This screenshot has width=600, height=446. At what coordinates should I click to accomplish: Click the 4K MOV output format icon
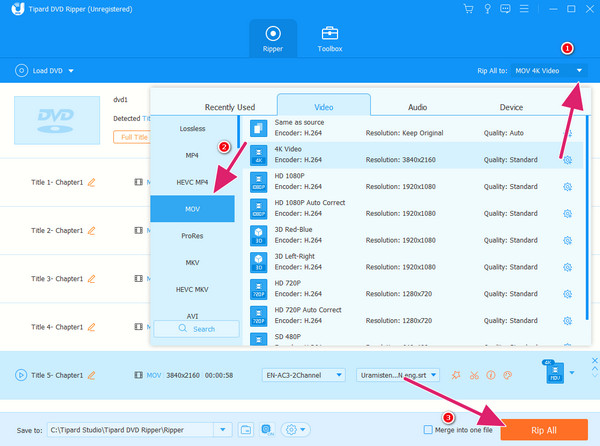pyautogui.click(x=553, y=372)
